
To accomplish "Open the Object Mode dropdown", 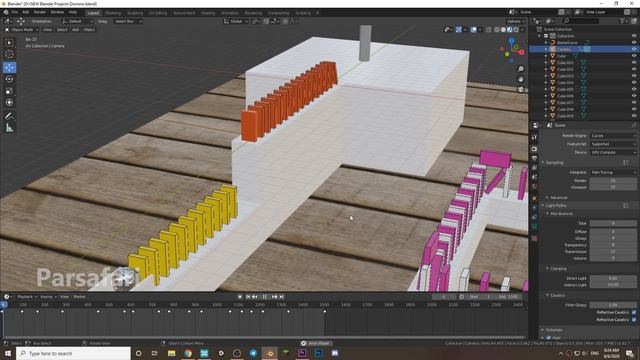I will tap(21, 30).
